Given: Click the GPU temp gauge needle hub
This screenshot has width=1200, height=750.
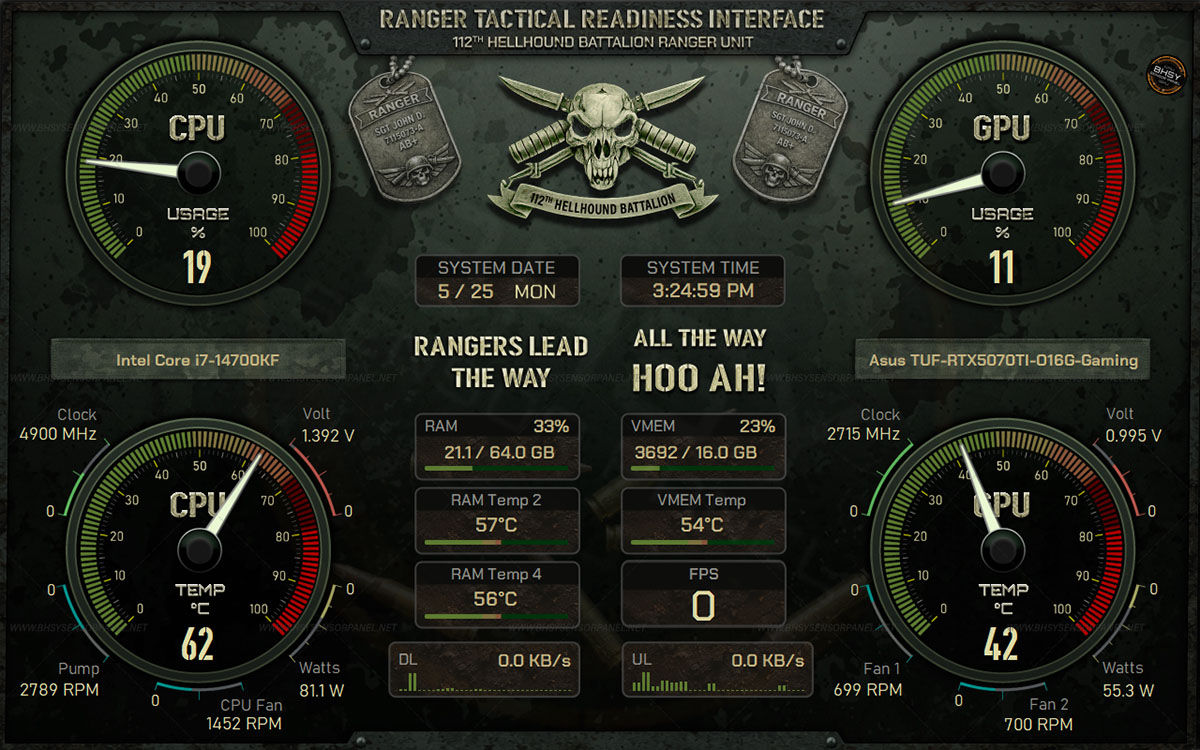Looking at the screenshot, I should tap(1002, 549).
